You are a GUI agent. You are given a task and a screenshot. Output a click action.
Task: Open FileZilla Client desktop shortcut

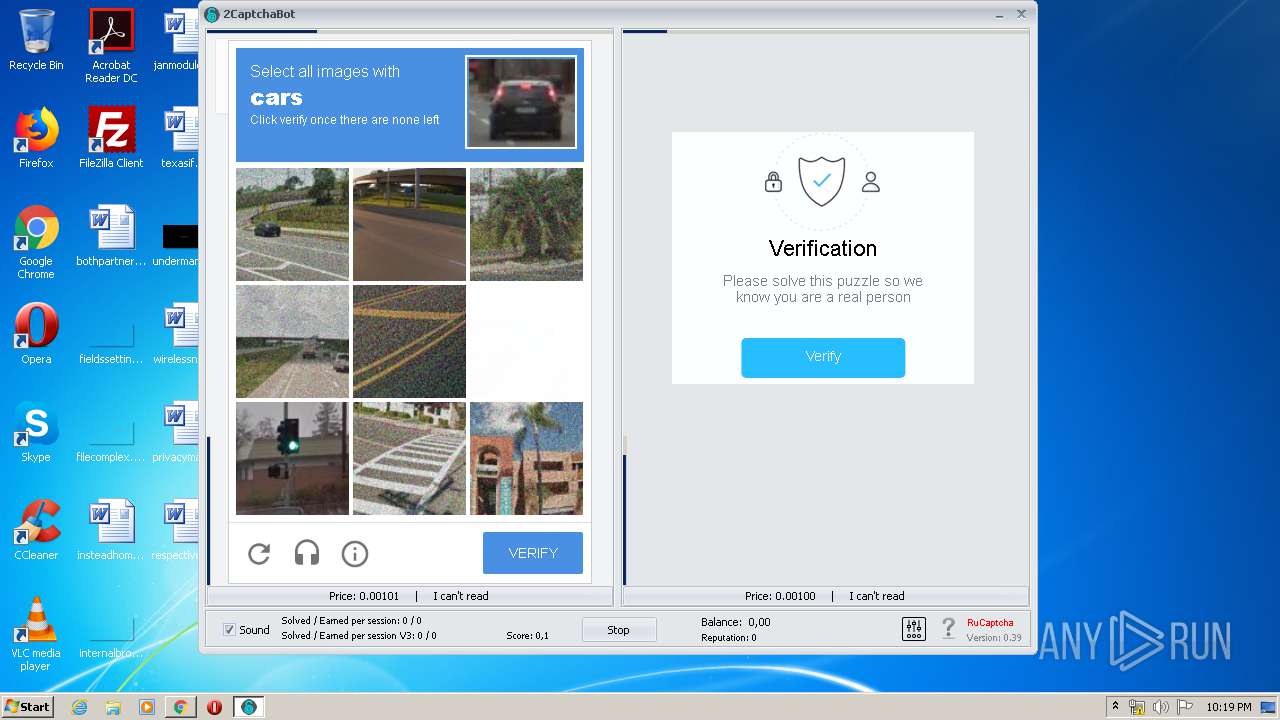(x=111, y=138)
